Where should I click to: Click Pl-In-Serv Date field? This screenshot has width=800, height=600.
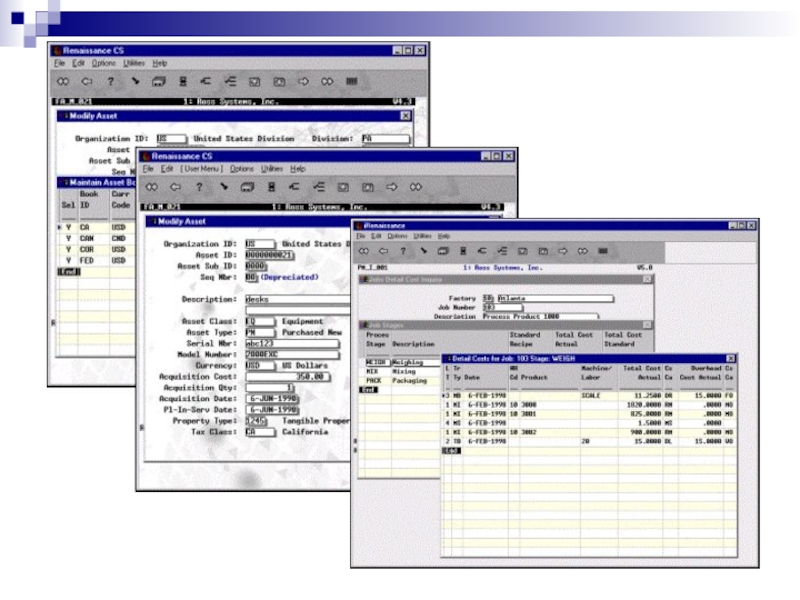pyautogui.click(x=271, y=410)
